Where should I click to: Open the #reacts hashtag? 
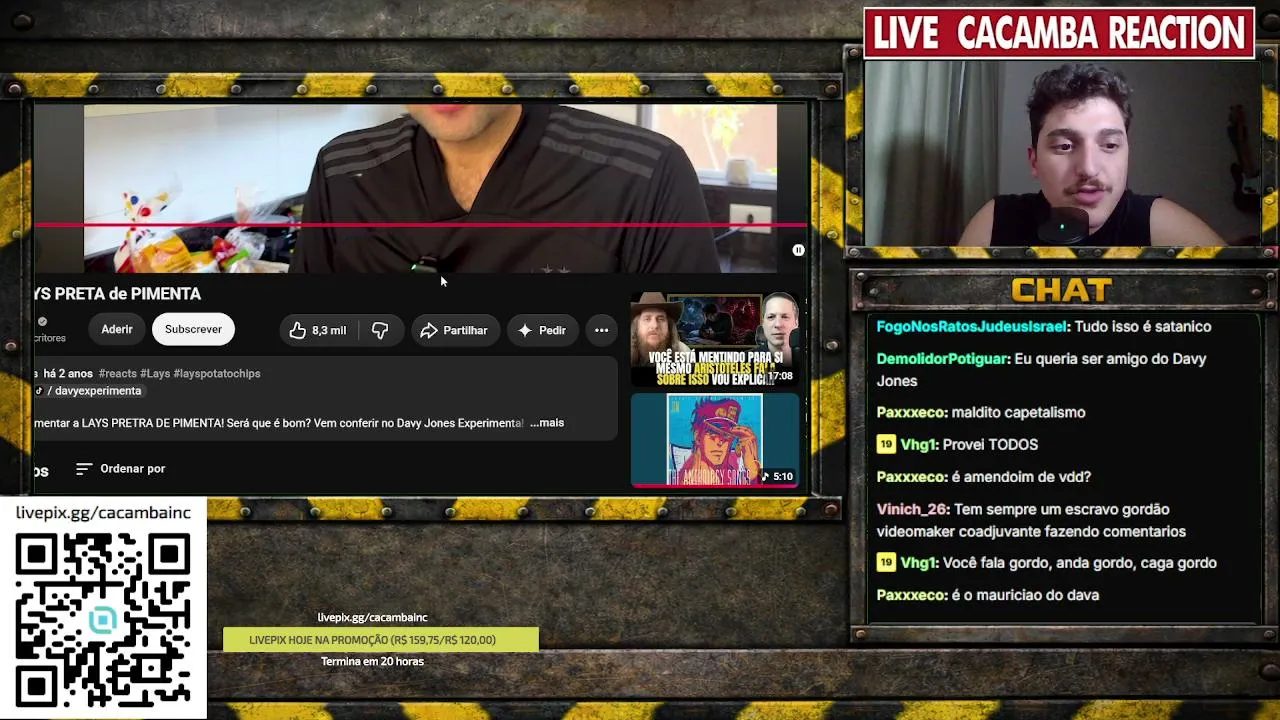(x=117, y=373)
